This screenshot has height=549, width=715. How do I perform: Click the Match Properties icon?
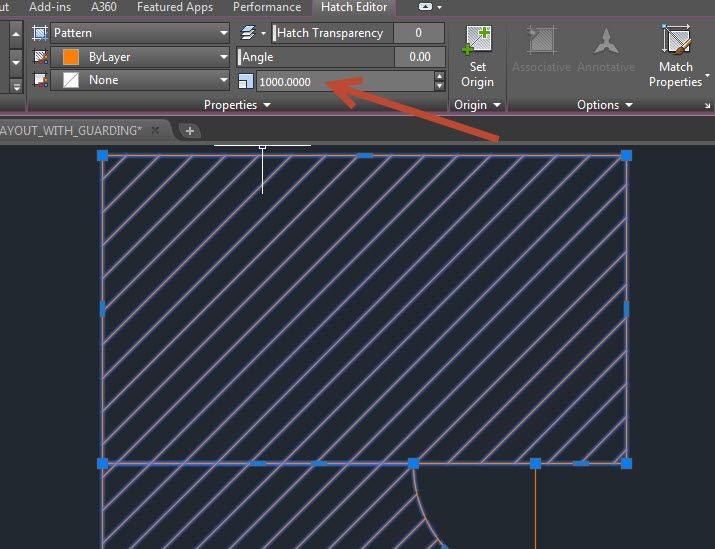point(676,40)
